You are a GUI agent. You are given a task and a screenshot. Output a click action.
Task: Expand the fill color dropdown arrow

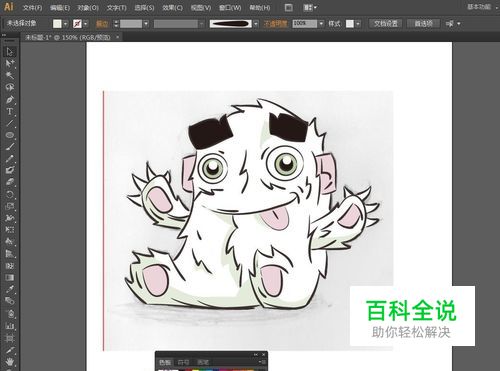(x=66, y=24)
